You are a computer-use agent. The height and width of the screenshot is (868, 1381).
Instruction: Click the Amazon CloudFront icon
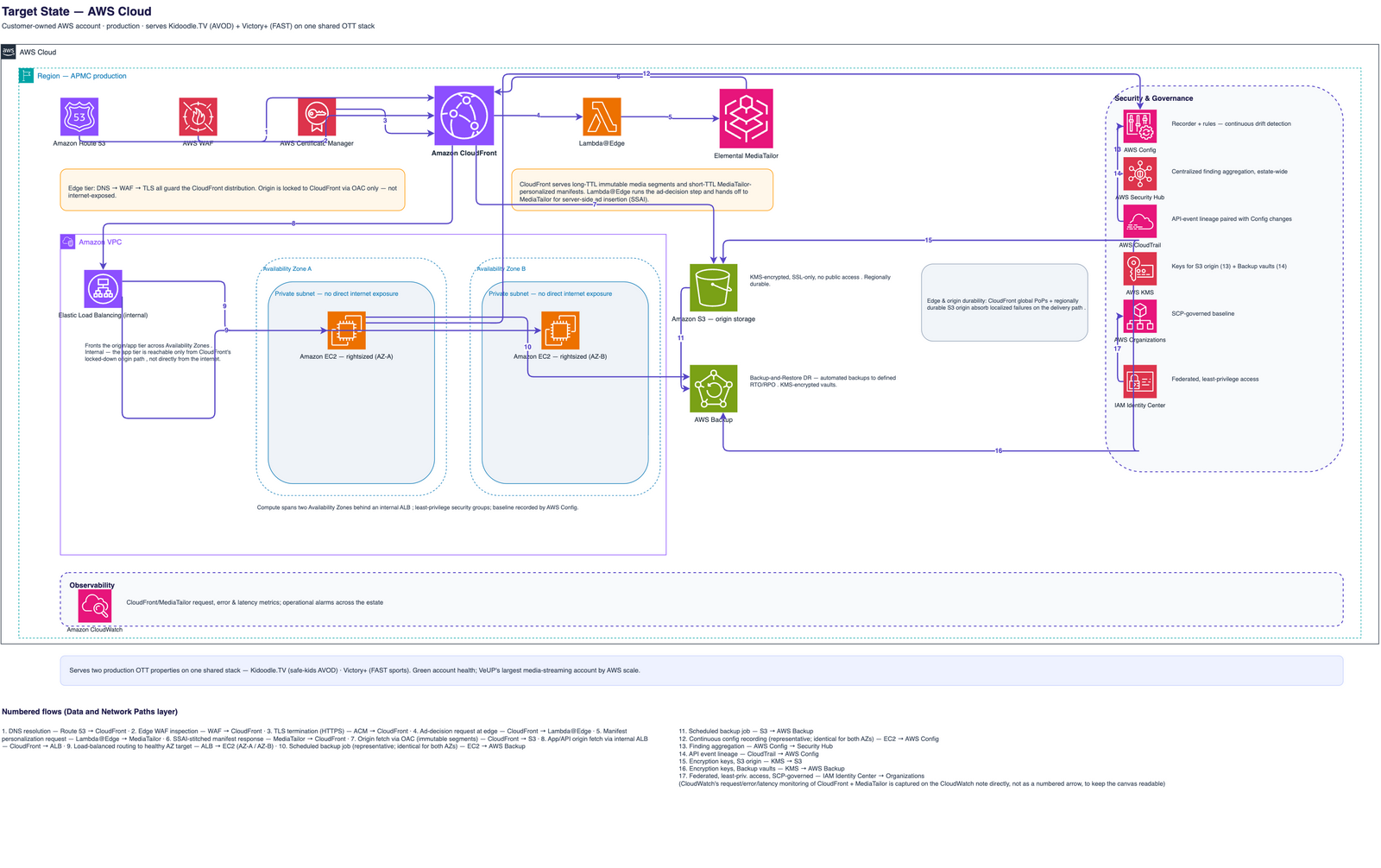tap(464, 116)
